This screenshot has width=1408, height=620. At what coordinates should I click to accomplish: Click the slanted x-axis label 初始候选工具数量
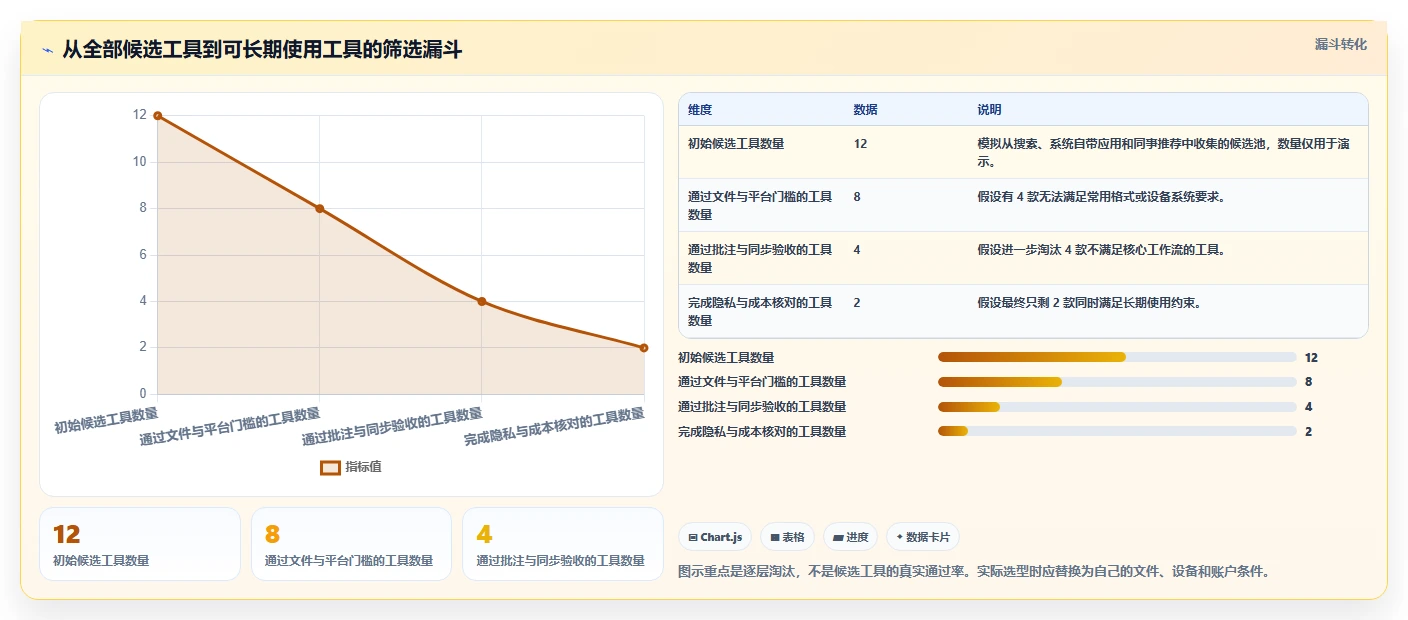106,419
